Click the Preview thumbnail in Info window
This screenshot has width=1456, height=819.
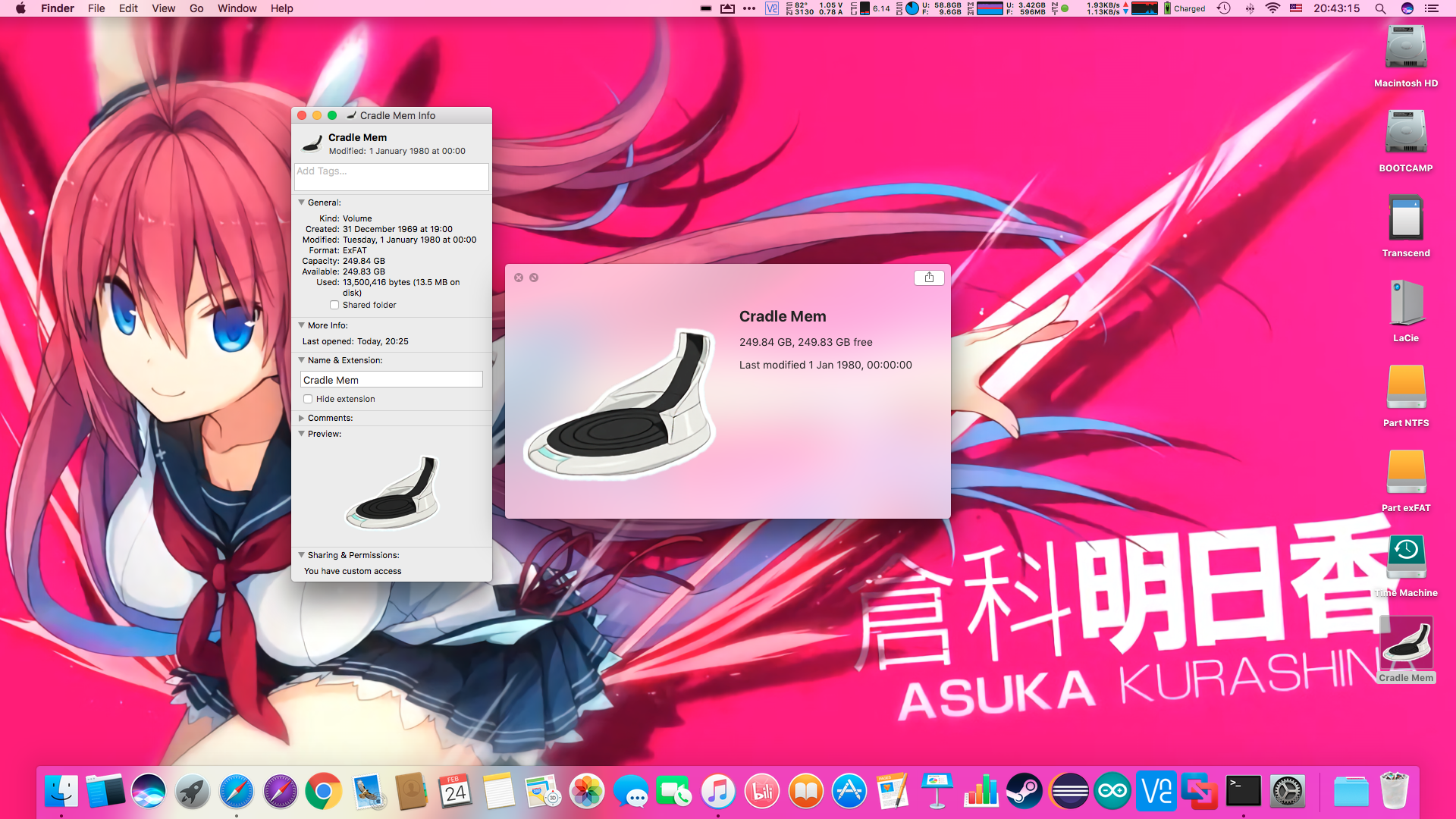392,492
